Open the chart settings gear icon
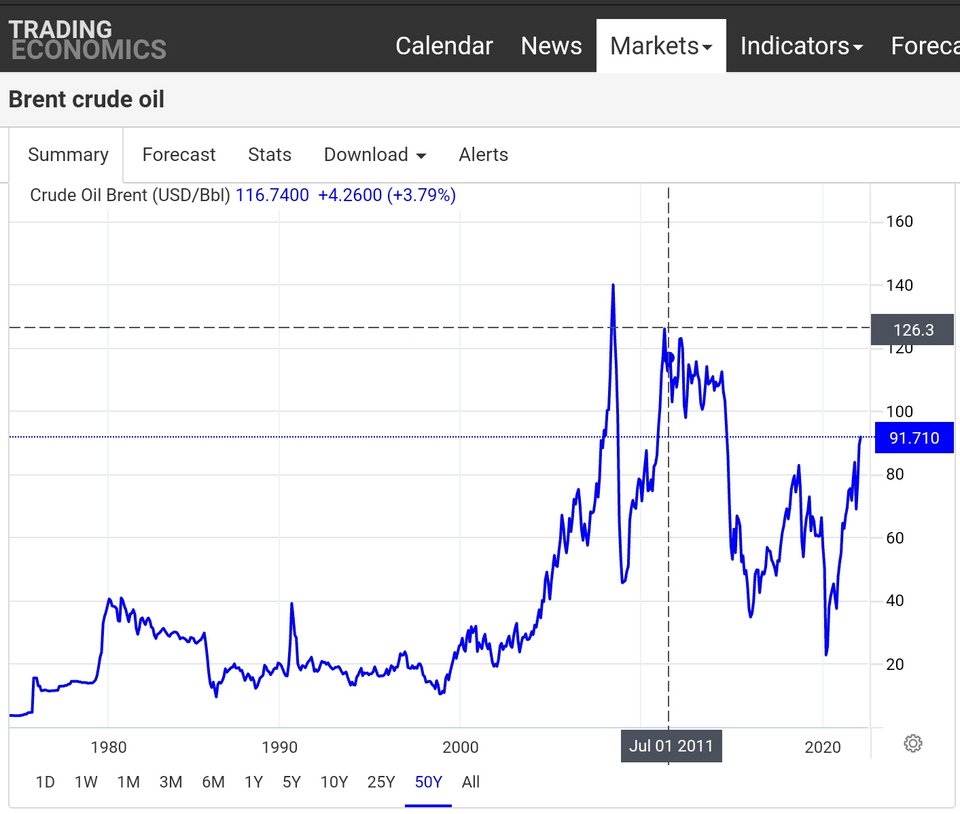 (912, 744)
